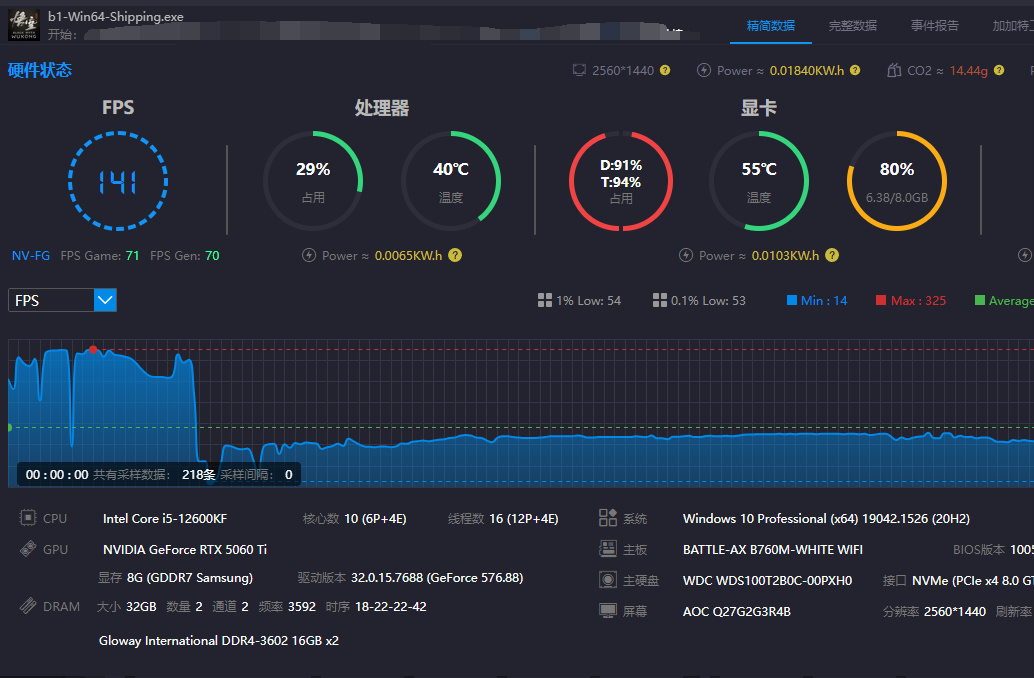Click the DRAM memory stick icon
Image resolution: width=1034 pixels, height=678 pixels.
pyautogui.click(x=28, y=606)
